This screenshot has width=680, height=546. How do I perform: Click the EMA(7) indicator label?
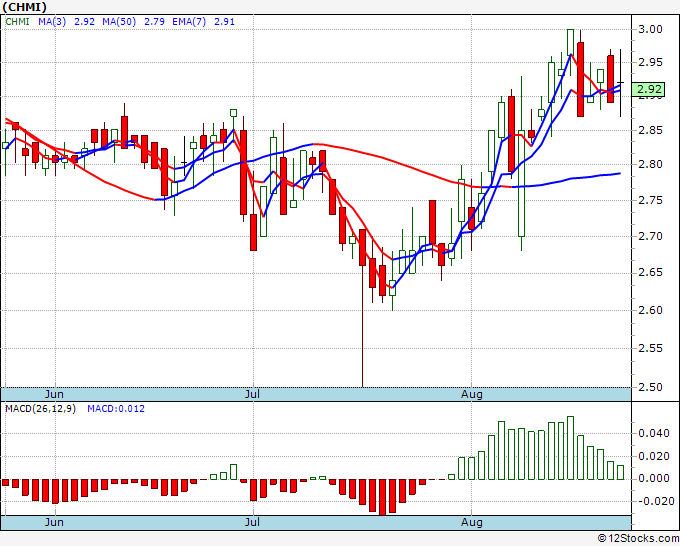189,22
